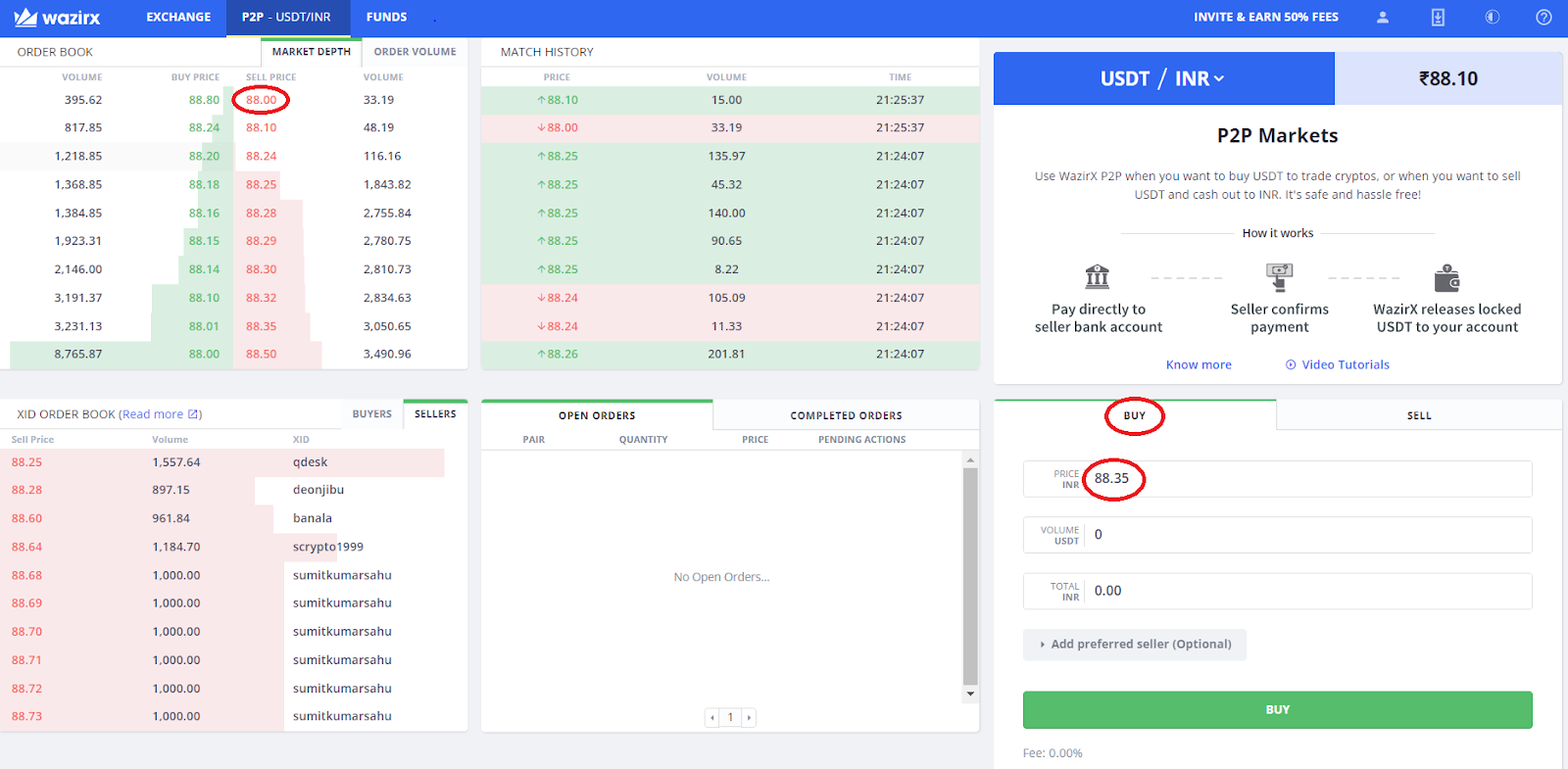Open the Video Tutorials link

[1346, 364]
